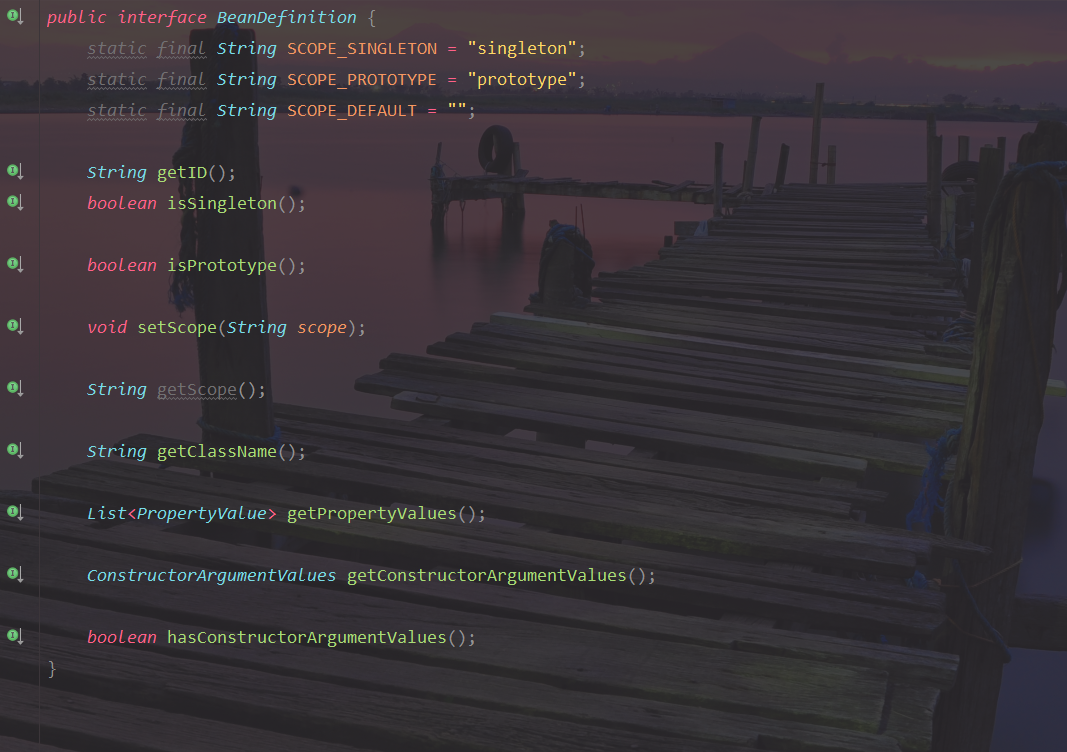The width and height of the screenshot is (1067, 752).
Task: Click the gutter icon beside isPrototype()
Action: (x=15, y=264)
